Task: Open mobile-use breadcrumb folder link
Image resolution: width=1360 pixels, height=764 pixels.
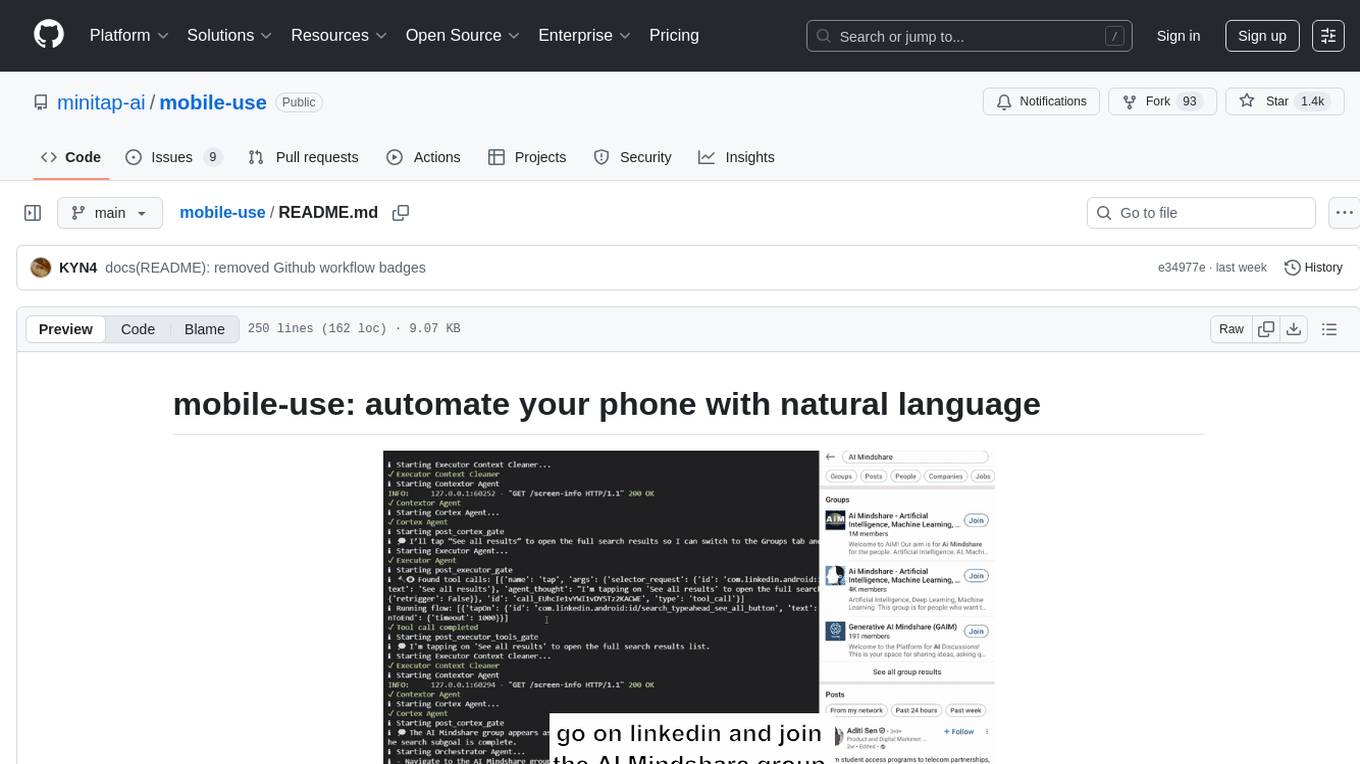Action: pyautogui.click(x=222, y=213)
